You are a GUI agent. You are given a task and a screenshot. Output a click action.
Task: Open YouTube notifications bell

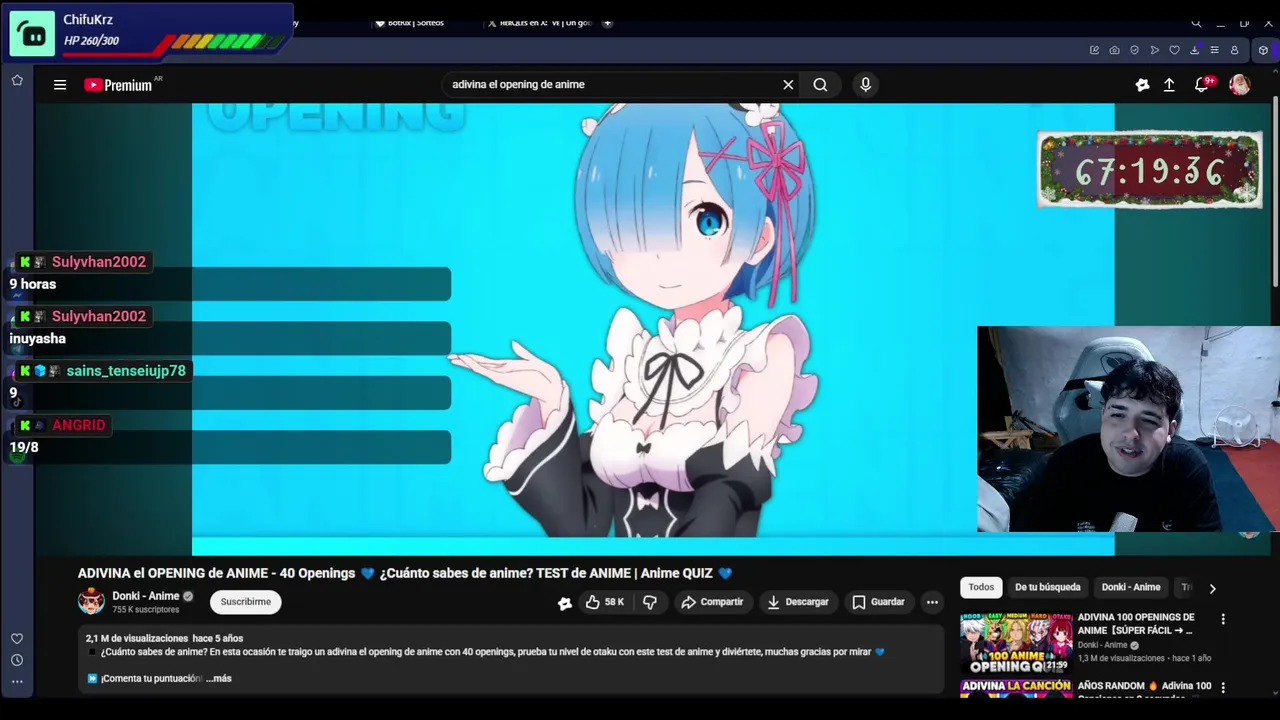coord(1203,84)
